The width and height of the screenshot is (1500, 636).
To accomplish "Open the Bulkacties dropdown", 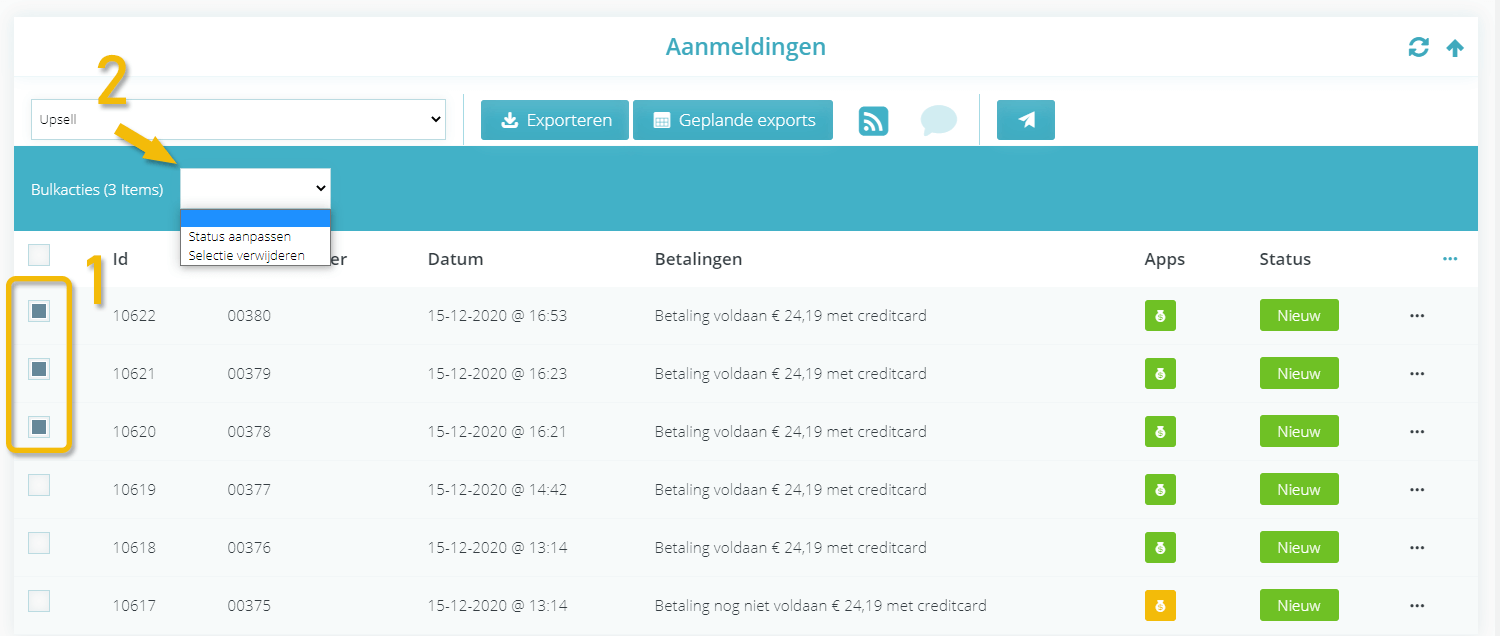I will pos(255,188).
